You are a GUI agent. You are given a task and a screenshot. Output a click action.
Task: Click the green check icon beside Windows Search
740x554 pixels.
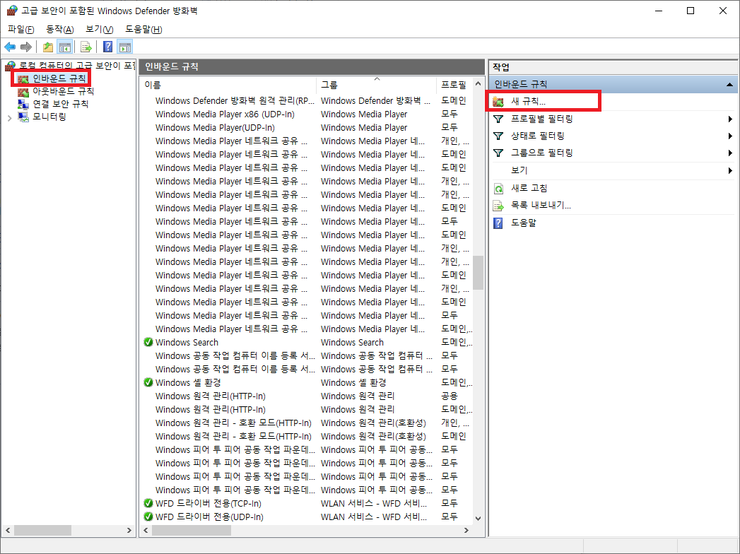(x=148, y=342)
